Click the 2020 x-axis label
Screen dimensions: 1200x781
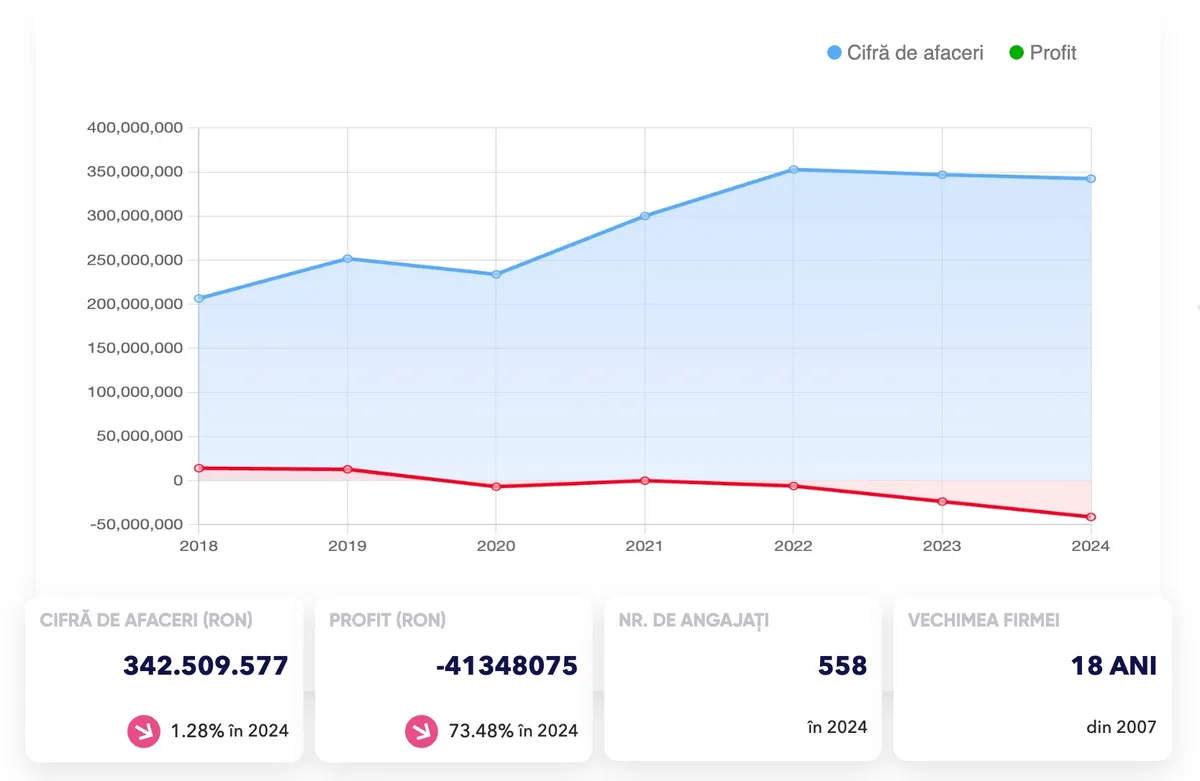(496, 546)
